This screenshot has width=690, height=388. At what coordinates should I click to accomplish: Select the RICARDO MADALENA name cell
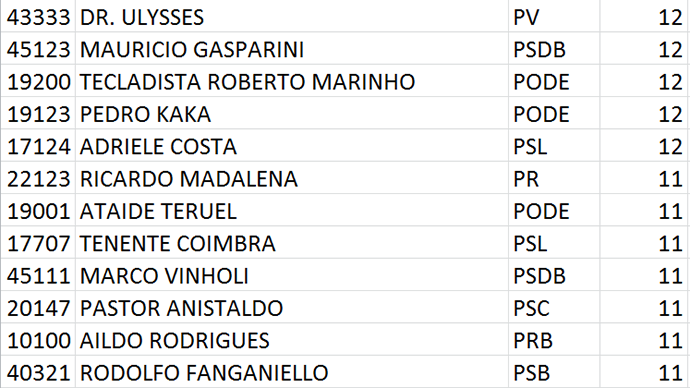292,178
